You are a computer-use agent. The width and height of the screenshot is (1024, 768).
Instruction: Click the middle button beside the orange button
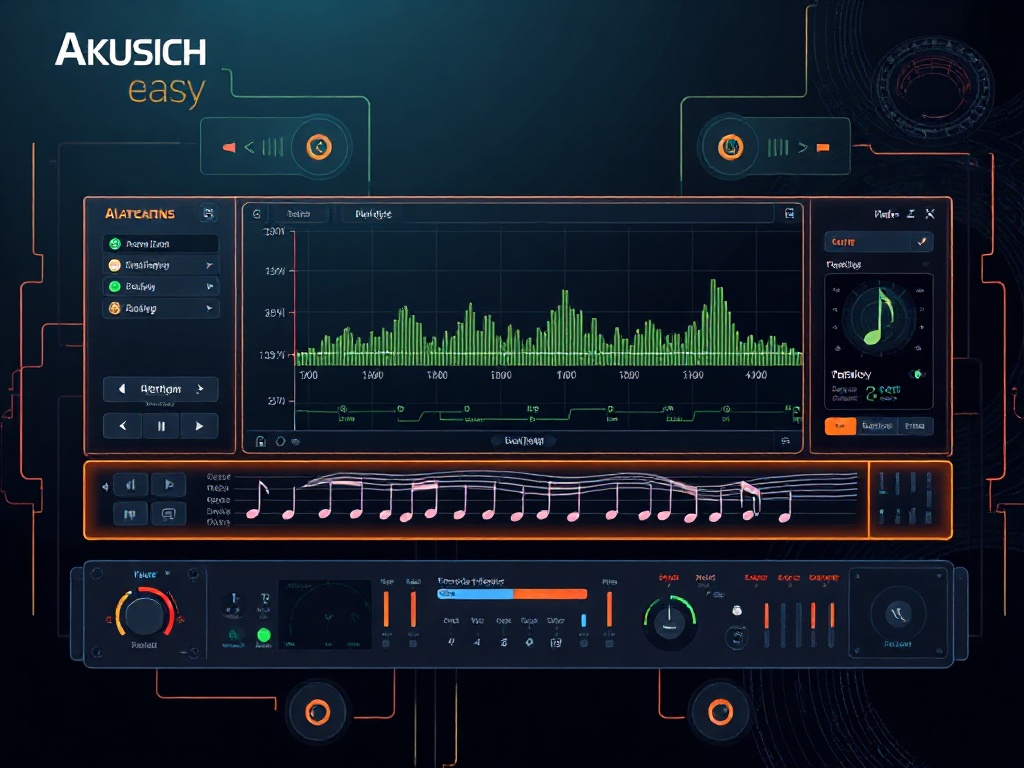(877, 426)
